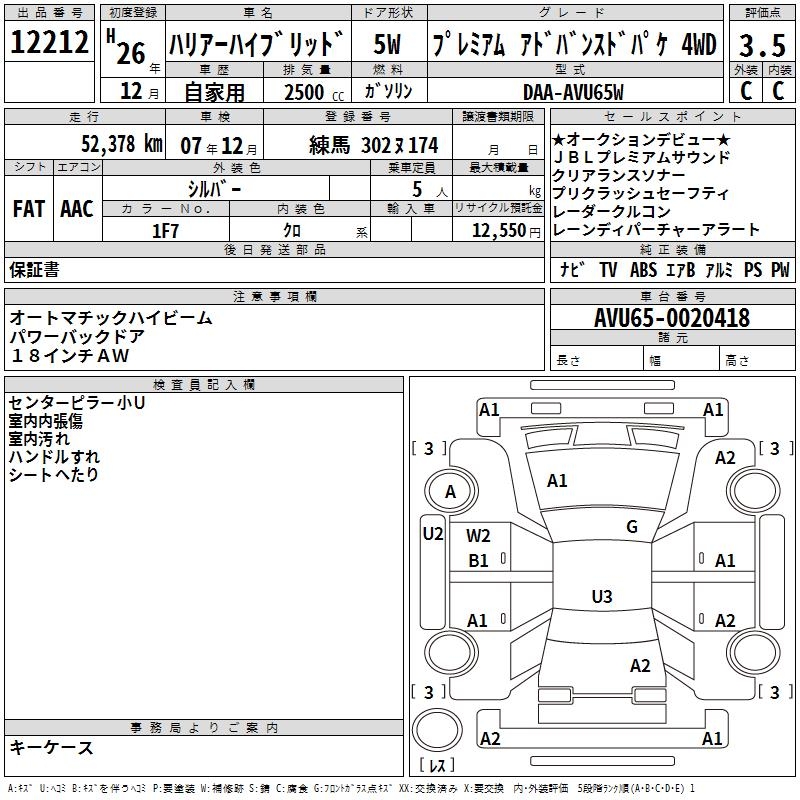800x800 pixels.
Task: Select vehicle history value 自家用
Action: coord(214,92)
